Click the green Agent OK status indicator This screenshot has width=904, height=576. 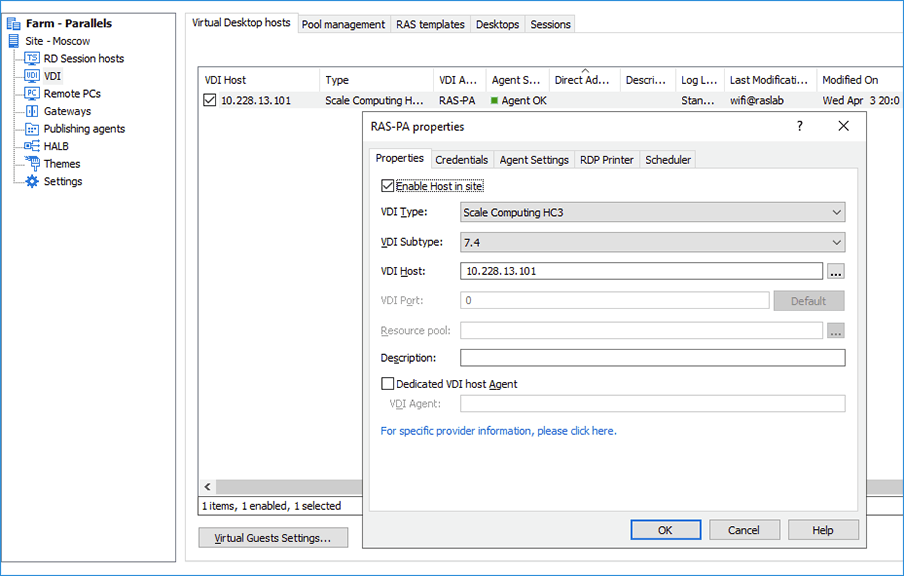[494, 100]
